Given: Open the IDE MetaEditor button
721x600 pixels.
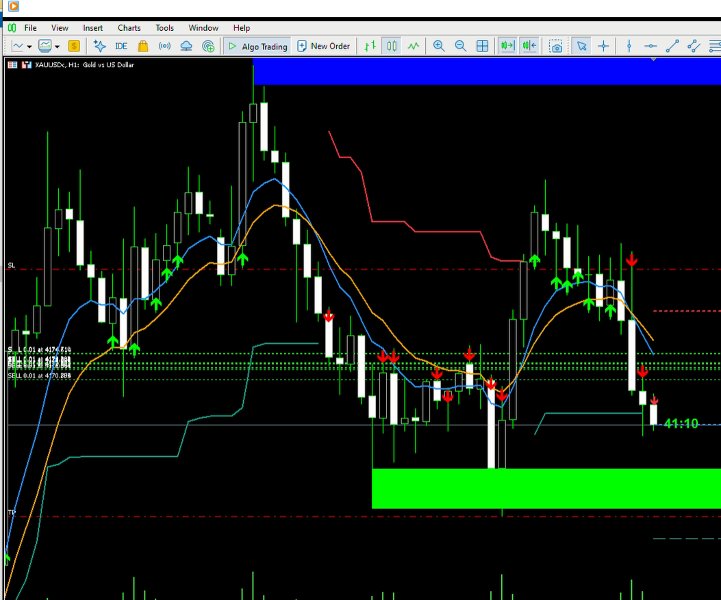Looking at the screenshot, I should pyautogui.click(x=121, y=46).
